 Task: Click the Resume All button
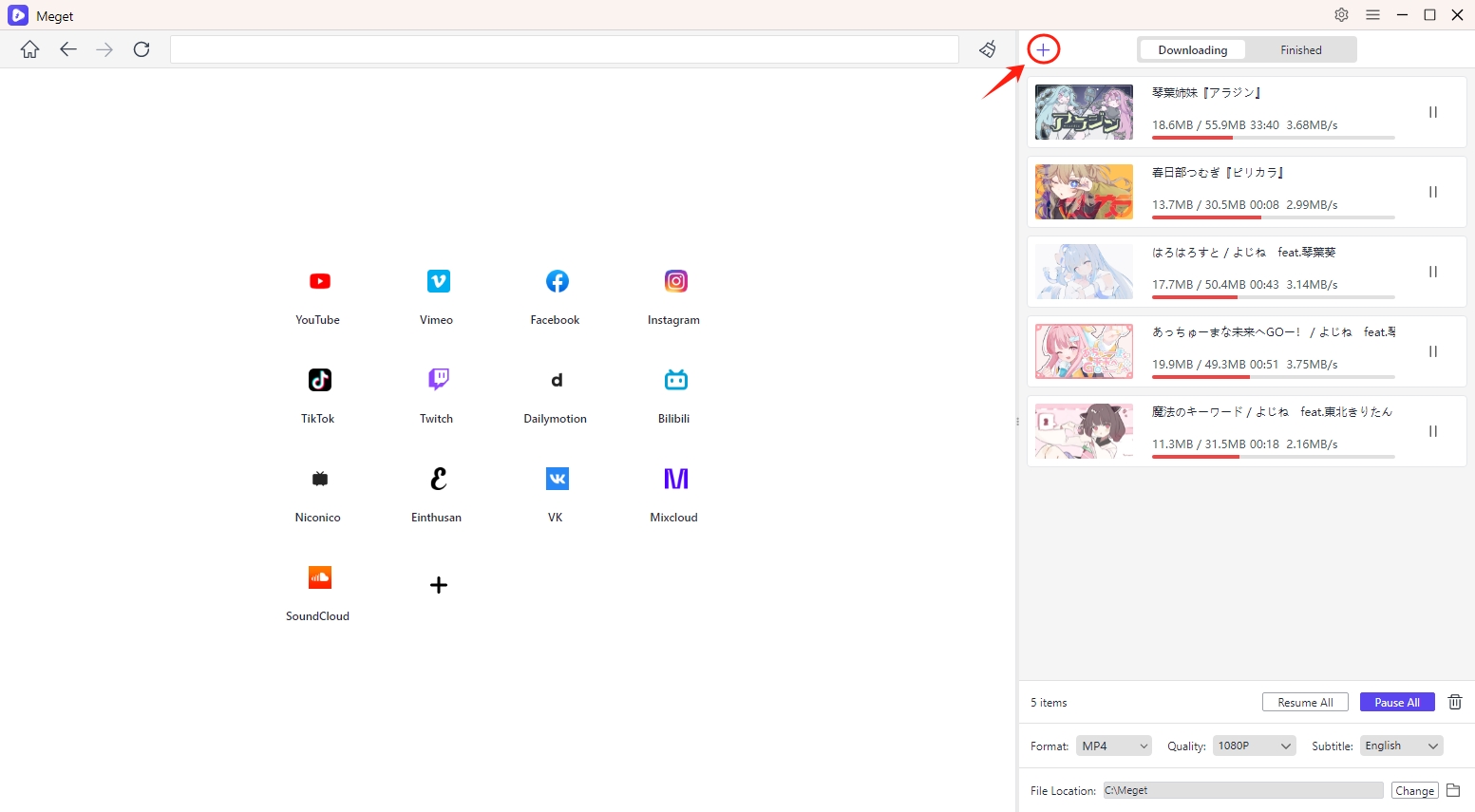coord(1305,702)
